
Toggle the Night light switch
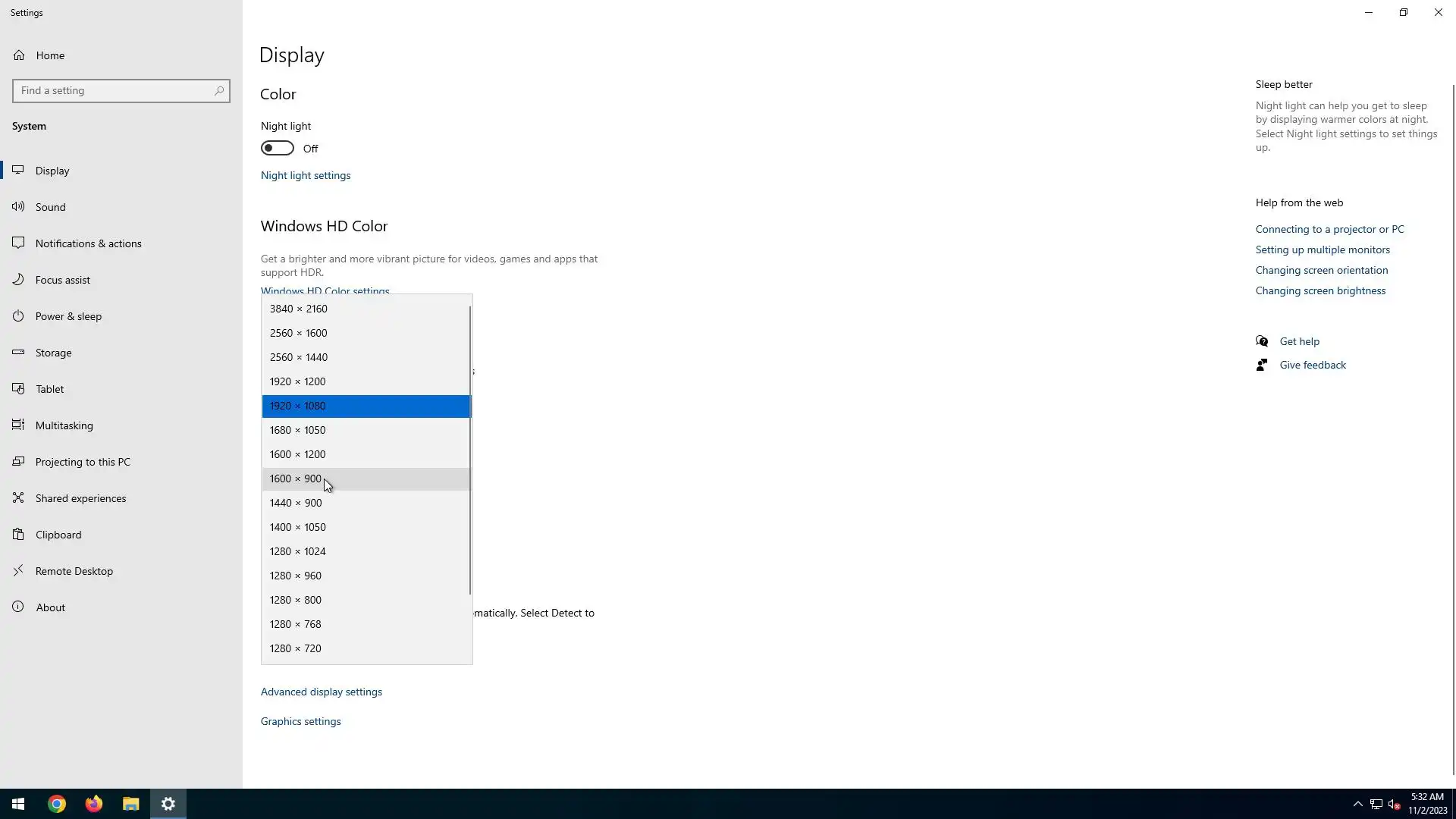[x=278, y=148]
